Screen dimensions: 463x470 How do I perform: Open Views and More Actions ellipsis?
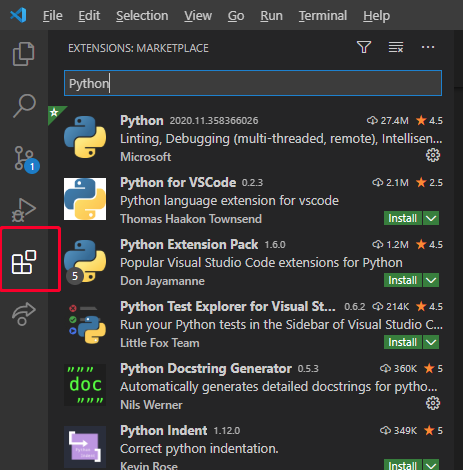(x=428, y=47)
